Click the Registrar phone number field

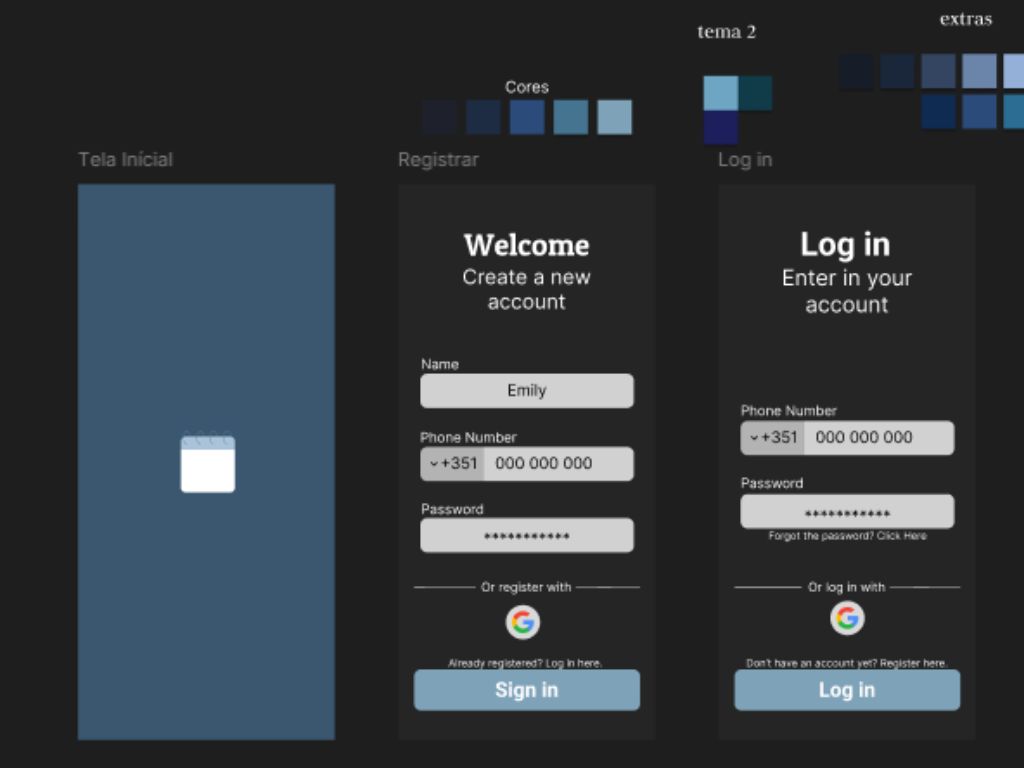click(x=558, y=464)
